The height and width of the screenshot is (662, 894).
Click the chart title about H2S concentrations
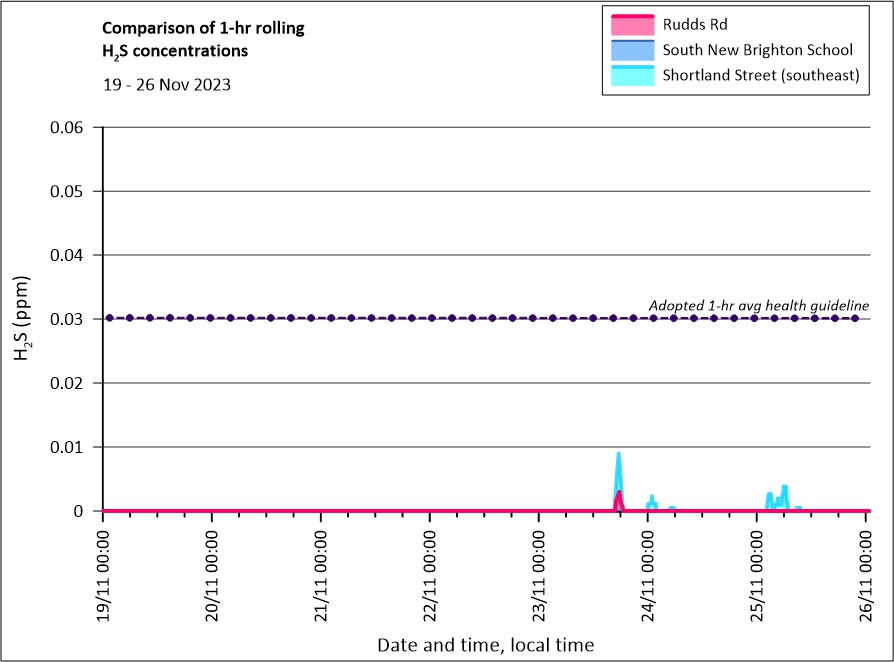[203, 39]
